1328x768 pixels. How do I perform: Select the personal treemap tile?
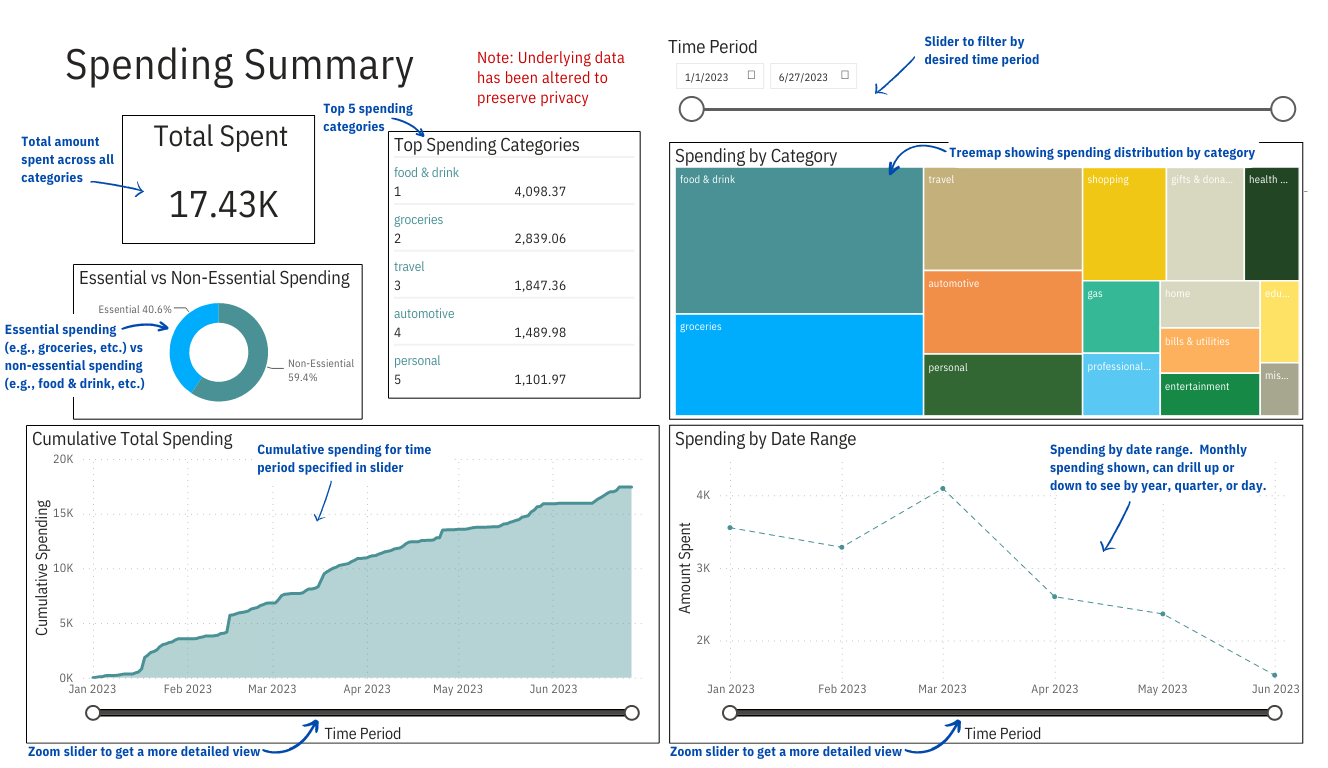(1003, 385)
